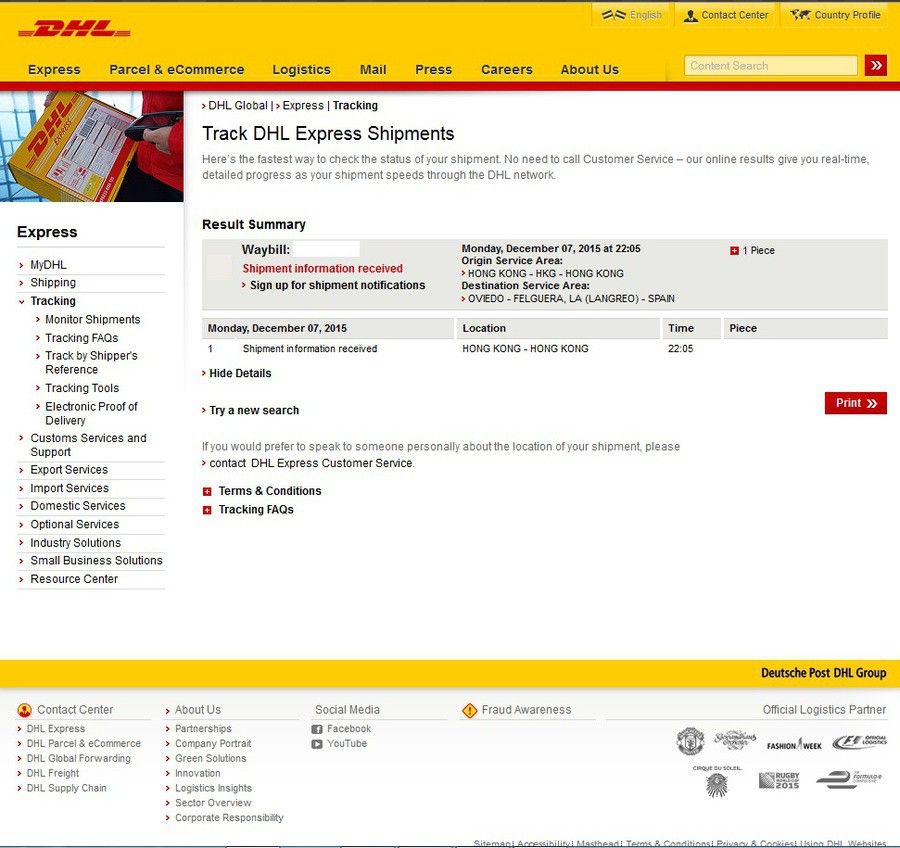This screenshot has width=900, height=848.
Task: Open contact DHL Express Customer Service link
Action: pyautogui.click(x=311, y=463)
